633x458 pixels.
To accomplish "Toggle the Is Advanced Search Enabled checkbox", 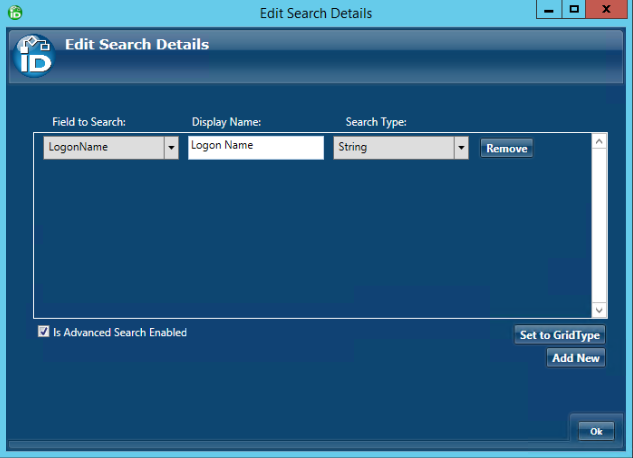I will [43, 332].
